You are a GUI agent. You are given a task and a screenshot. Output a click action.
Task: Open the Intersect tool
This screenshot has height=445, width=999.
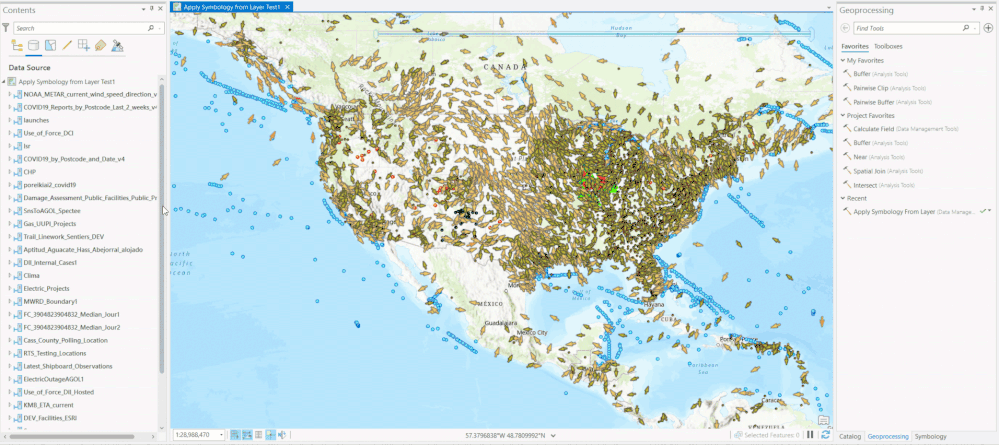tap(865, 185)
